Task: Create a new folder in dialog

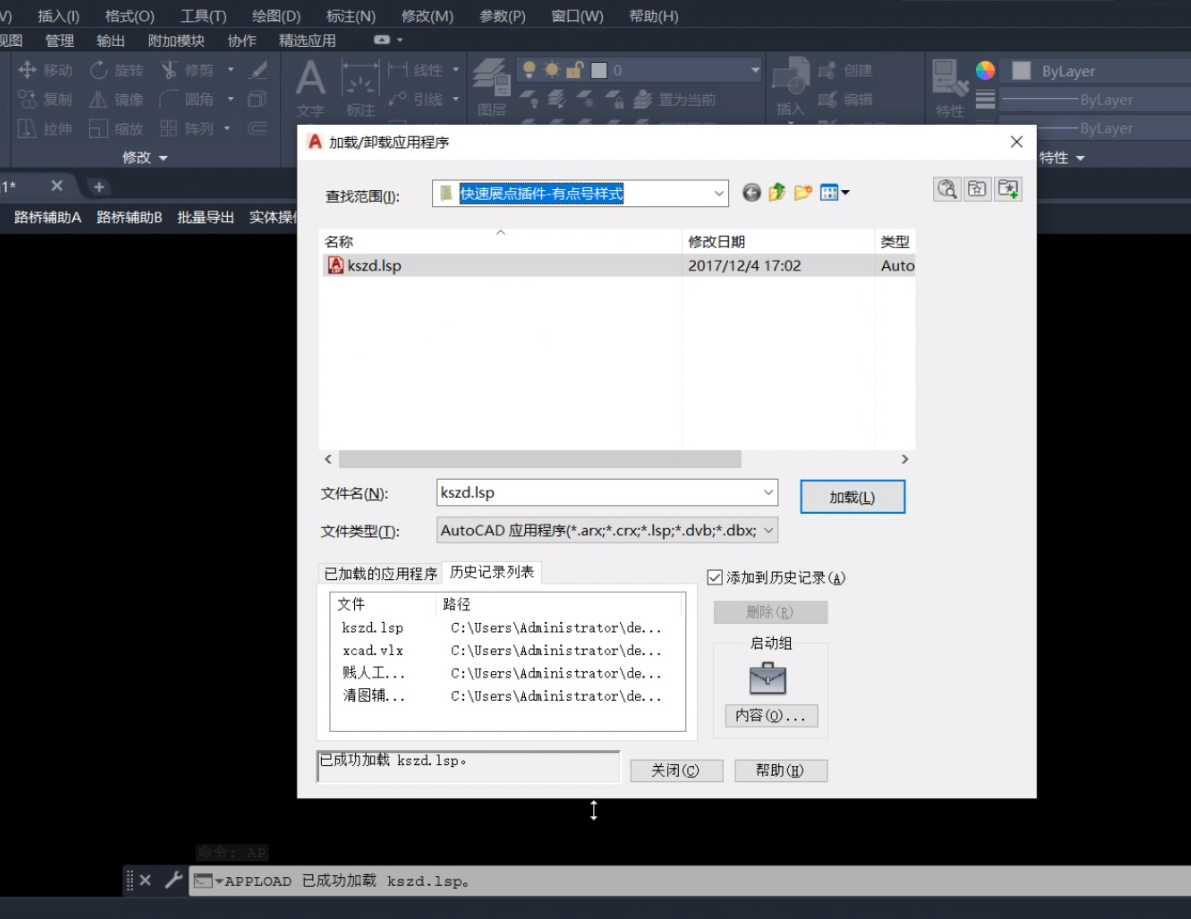Action: (x=802, y=193)
